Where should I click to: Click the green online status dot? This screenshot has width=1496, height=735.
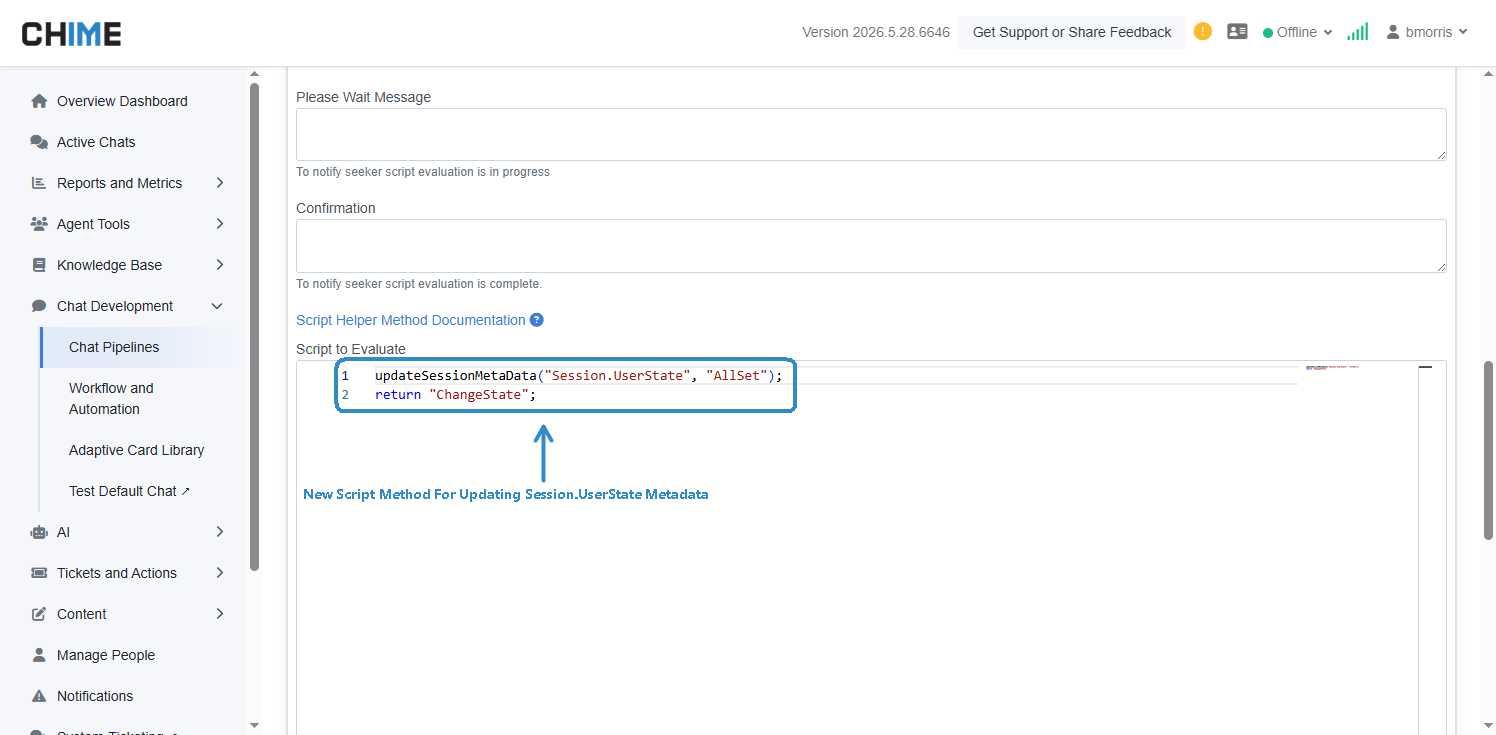tap(1268, 32)
